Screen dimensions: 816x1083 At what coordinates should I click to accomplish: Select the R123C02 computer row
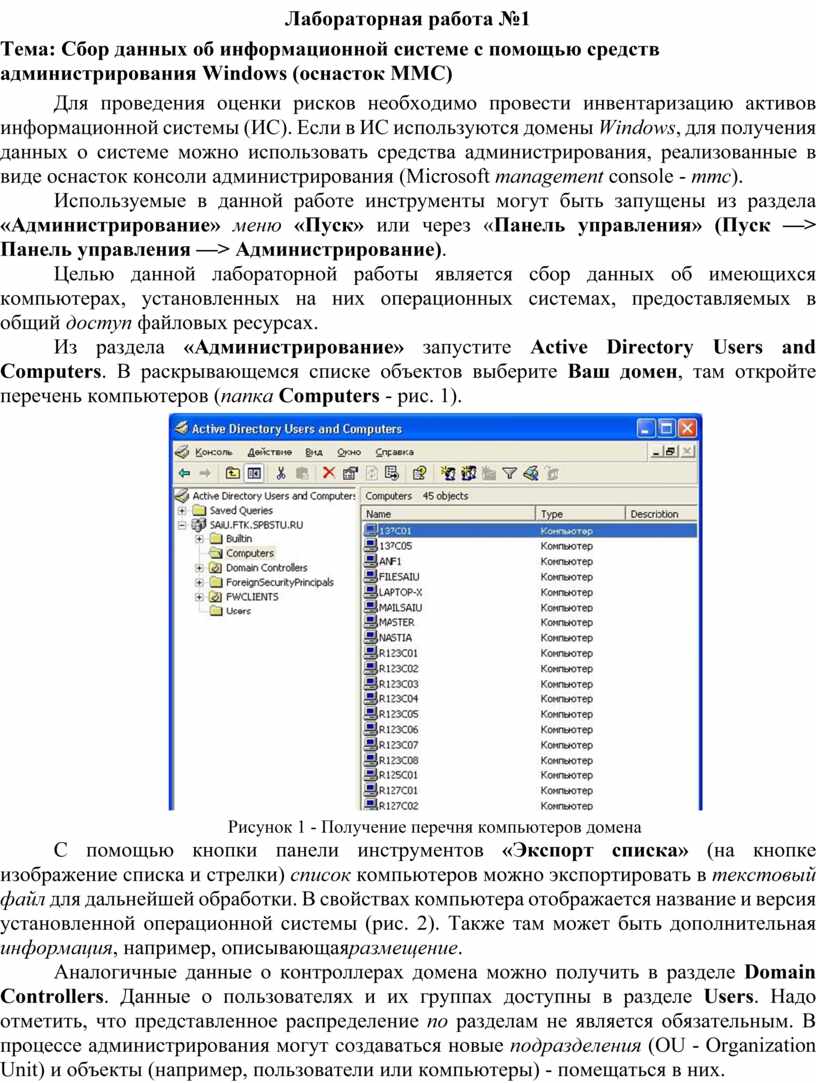pyautogui.click(x=529, y=668)
